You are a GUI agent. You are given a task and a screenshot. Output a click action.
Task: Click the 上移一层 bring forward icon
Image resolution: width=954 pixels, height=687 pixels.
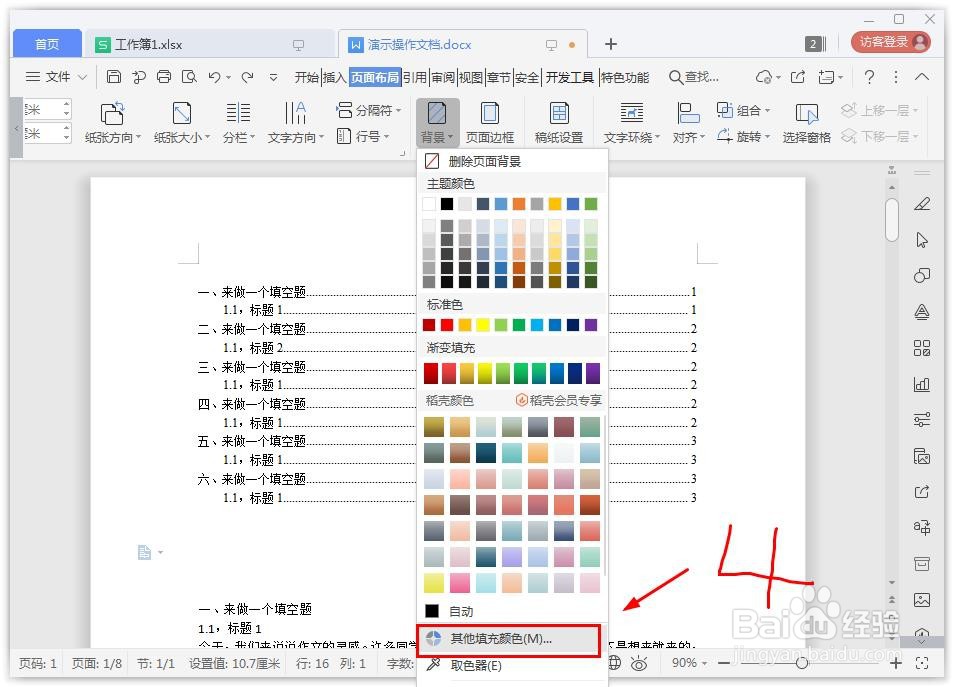point(878,110)
